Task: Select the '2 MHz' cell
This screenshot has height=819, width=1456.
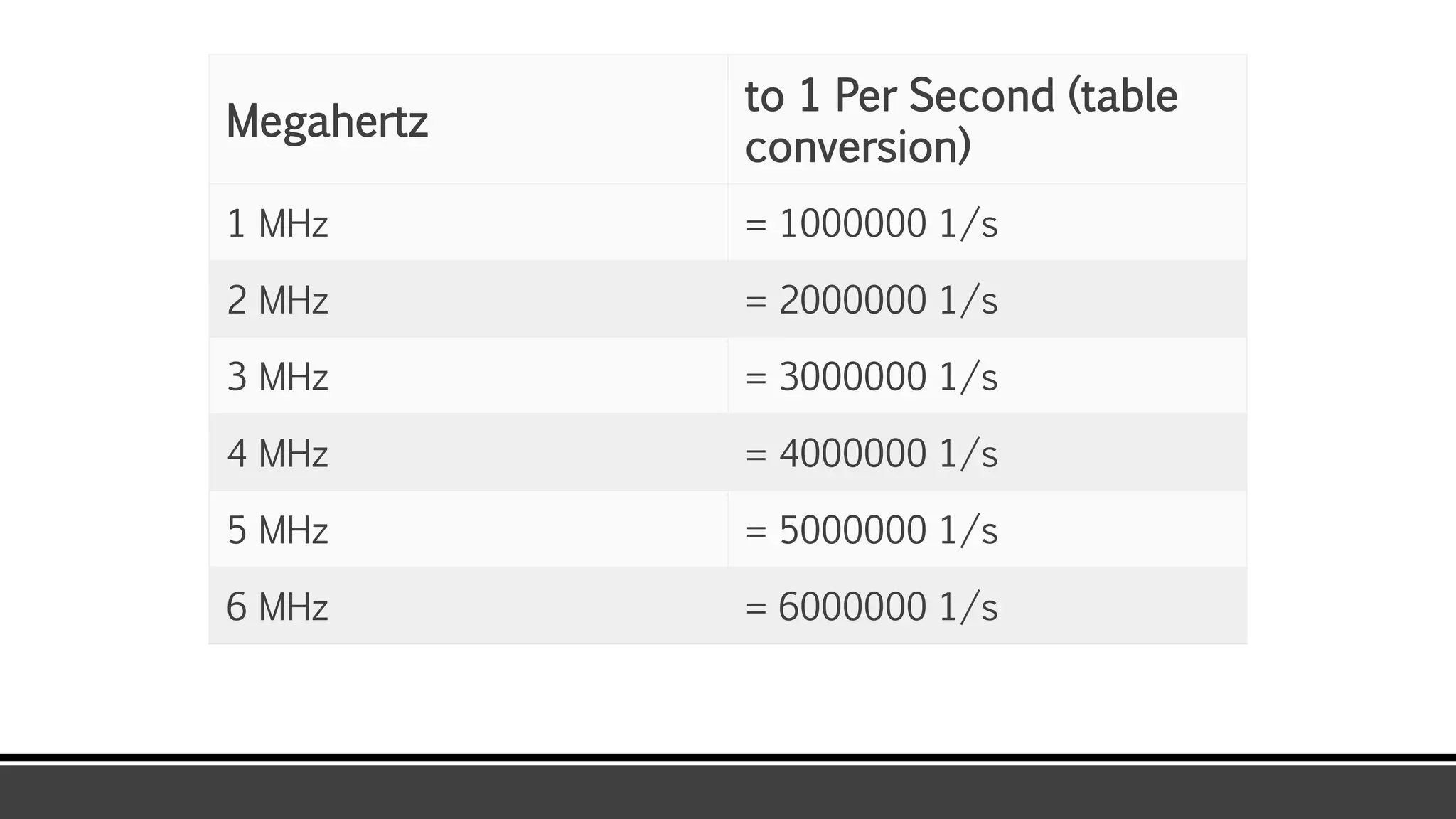Action: (277, 300)
